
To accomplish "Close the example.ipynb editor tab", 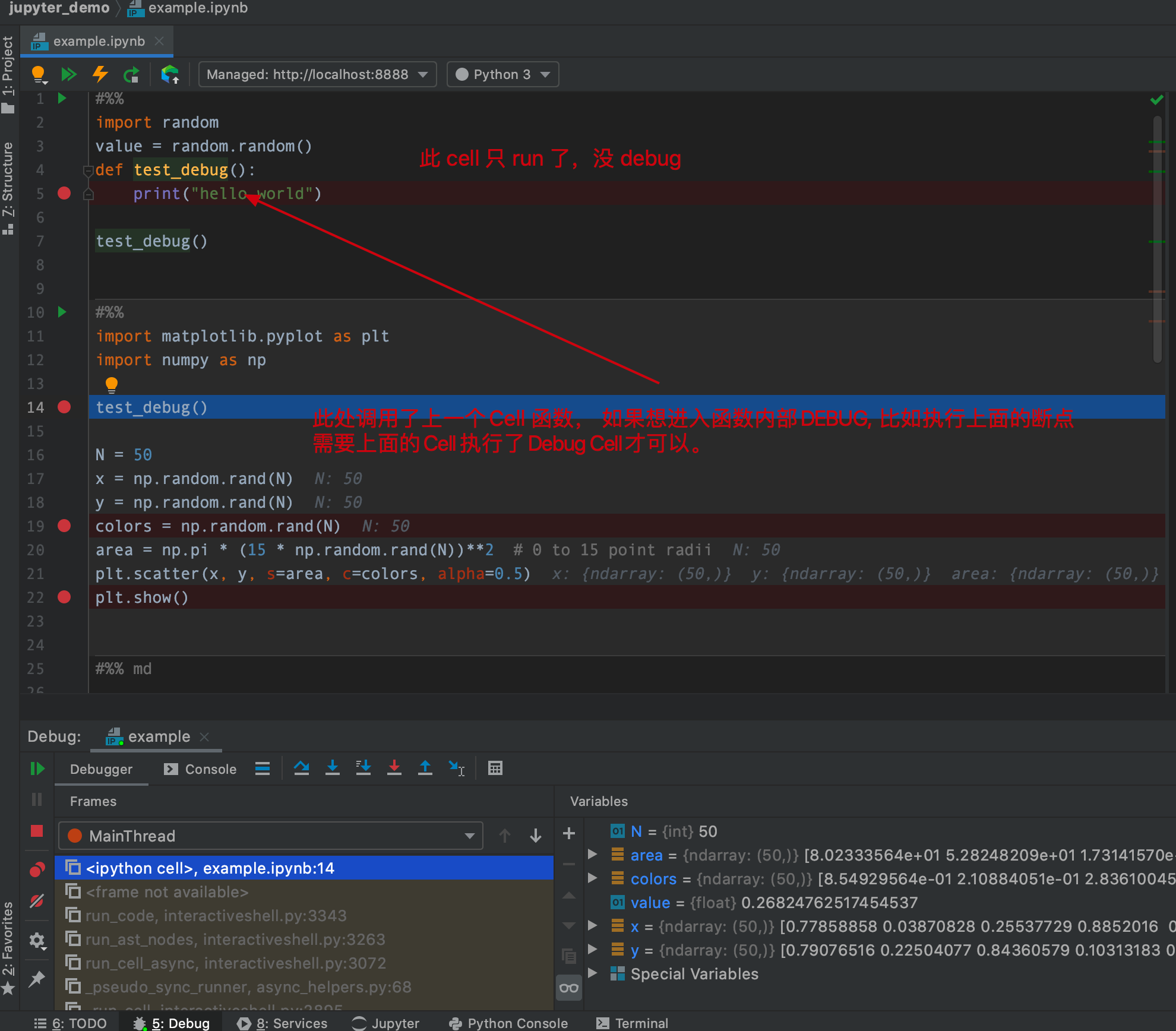I will [159, 41].
